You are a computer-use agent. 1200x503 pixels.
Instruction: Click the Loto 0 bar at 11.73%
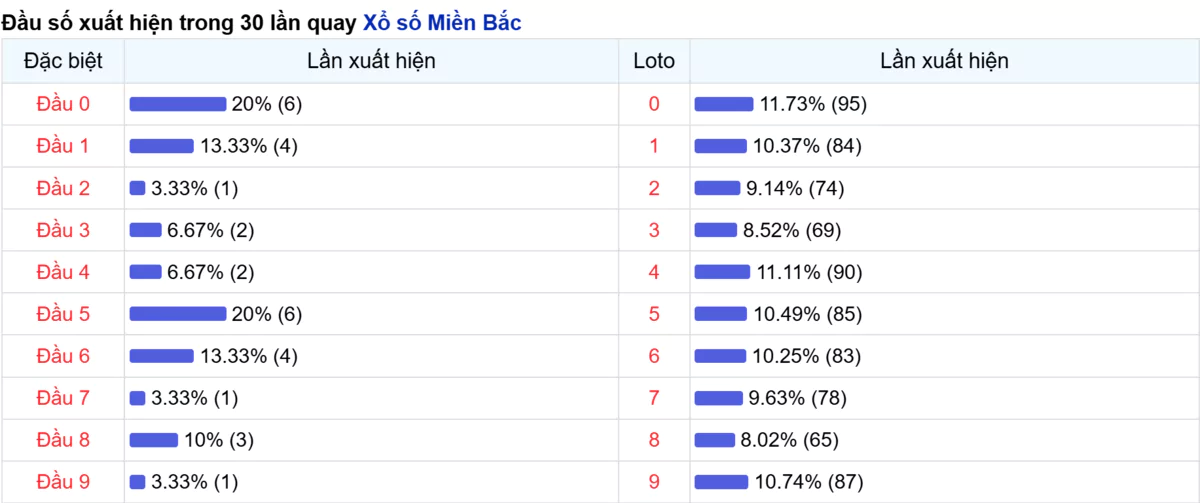(x=724, y=104)
